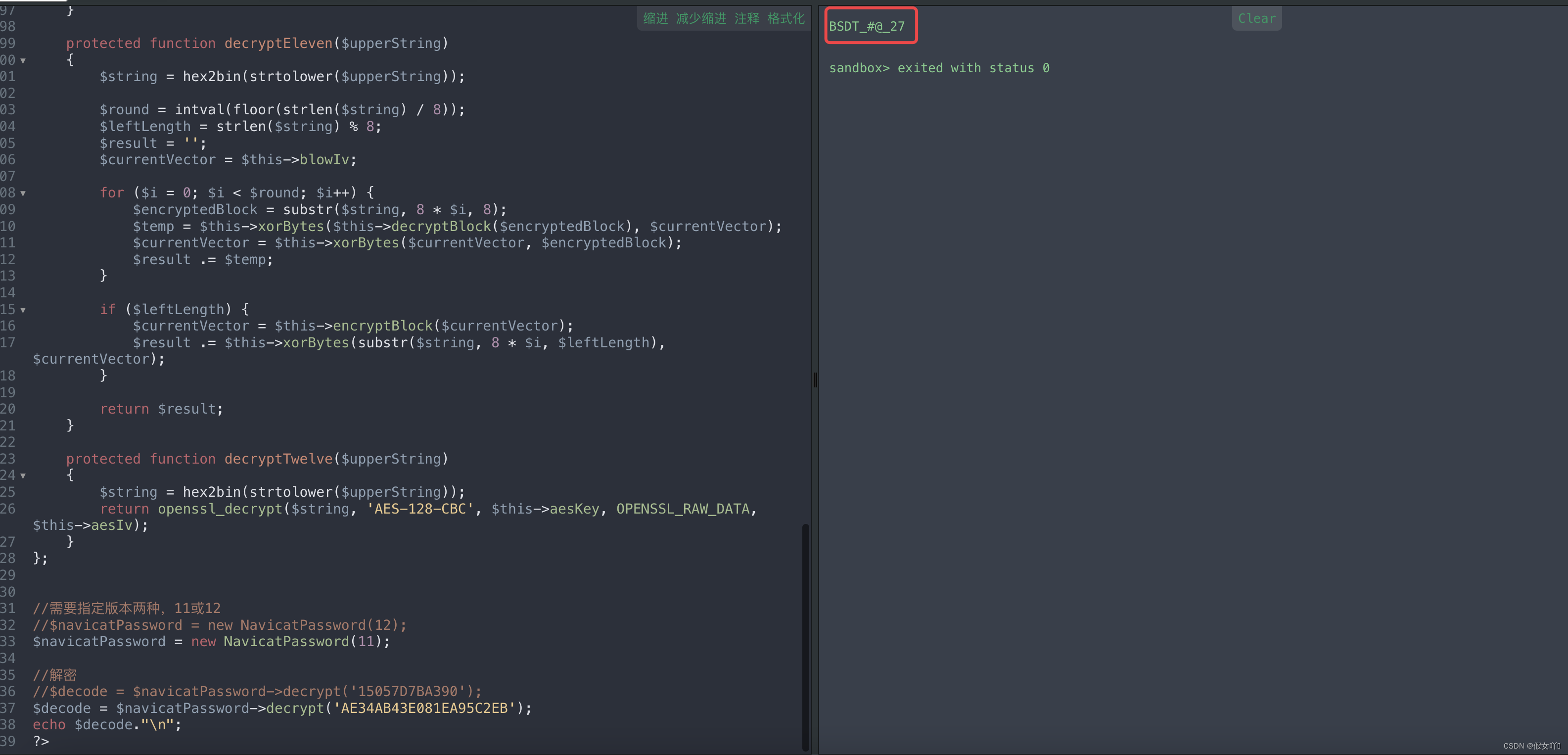This screenshot has height=755, width=1568.
Task: Click the $leftLength = strlen($string) % 8 line
Action: tap(240, 127)
